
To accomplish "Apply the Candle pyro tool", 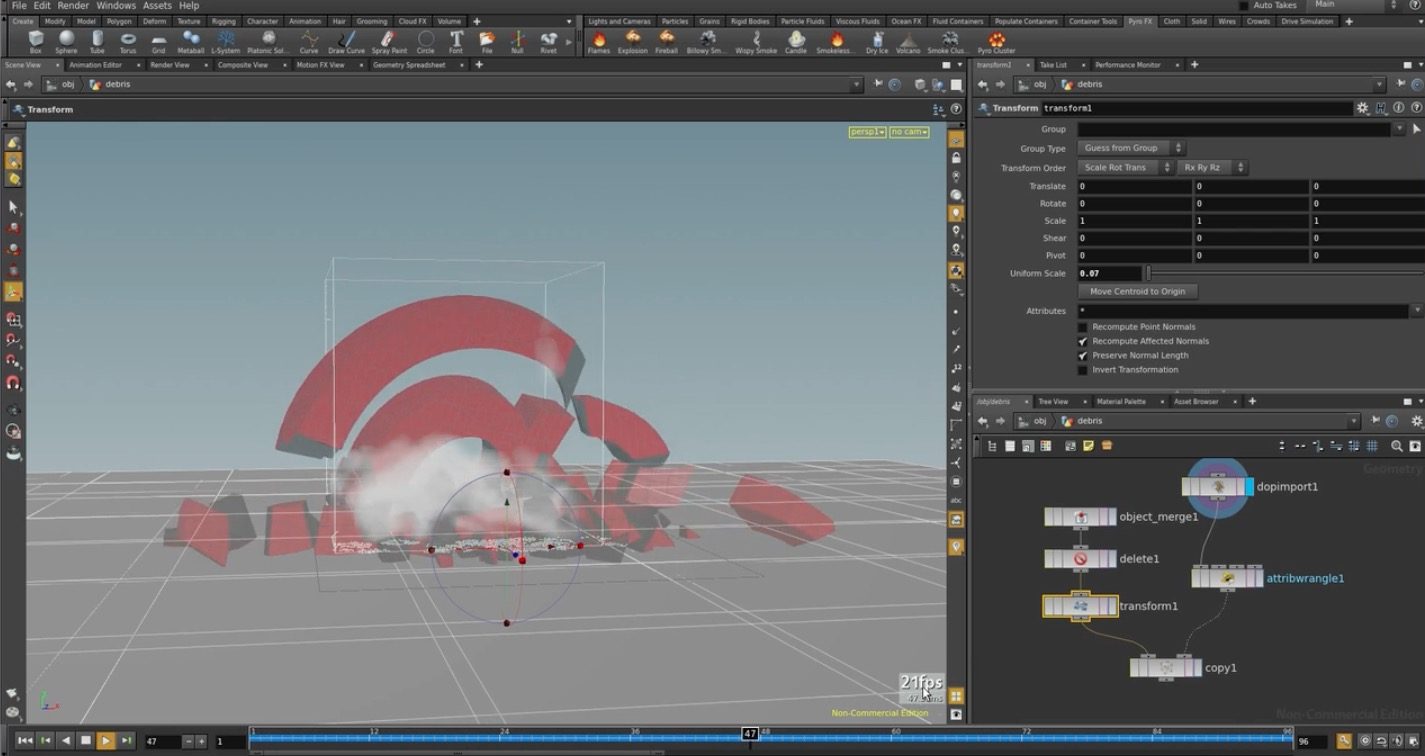I will pyautogui.click(x=796, y=42).
